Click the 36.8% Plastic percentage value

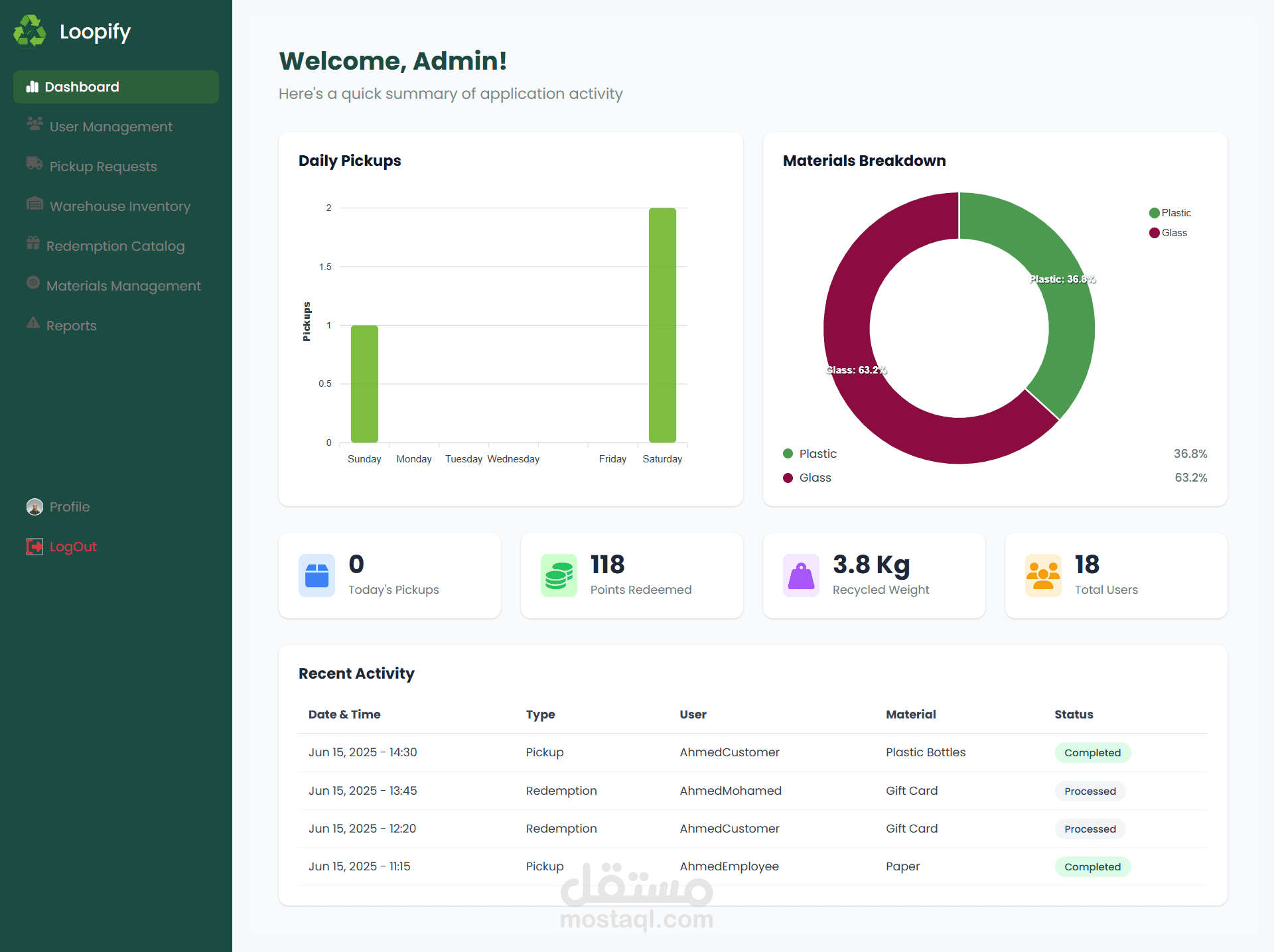1190,454
